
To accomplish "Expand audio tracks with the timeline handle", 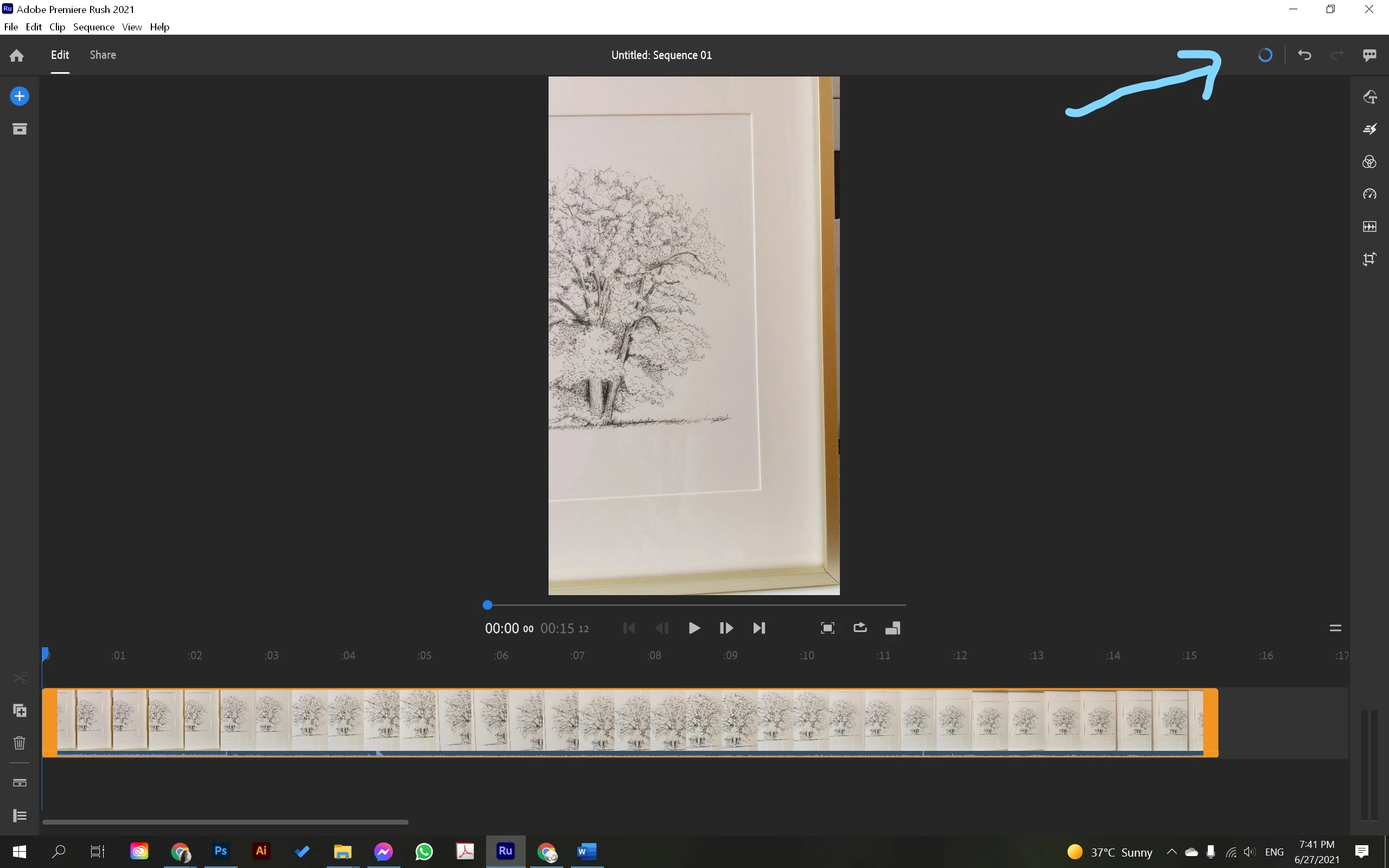I will tap(1335, 628).
